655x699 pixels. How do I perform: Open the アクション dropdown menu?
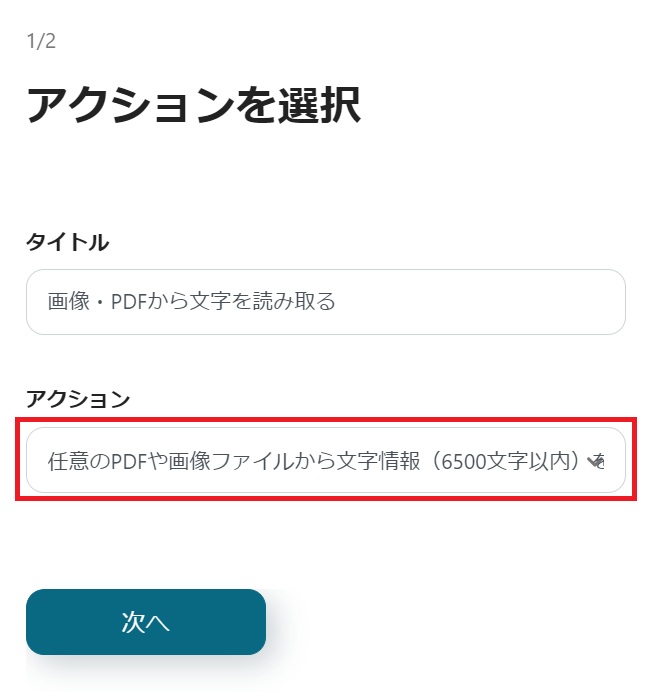coord(325,460)
